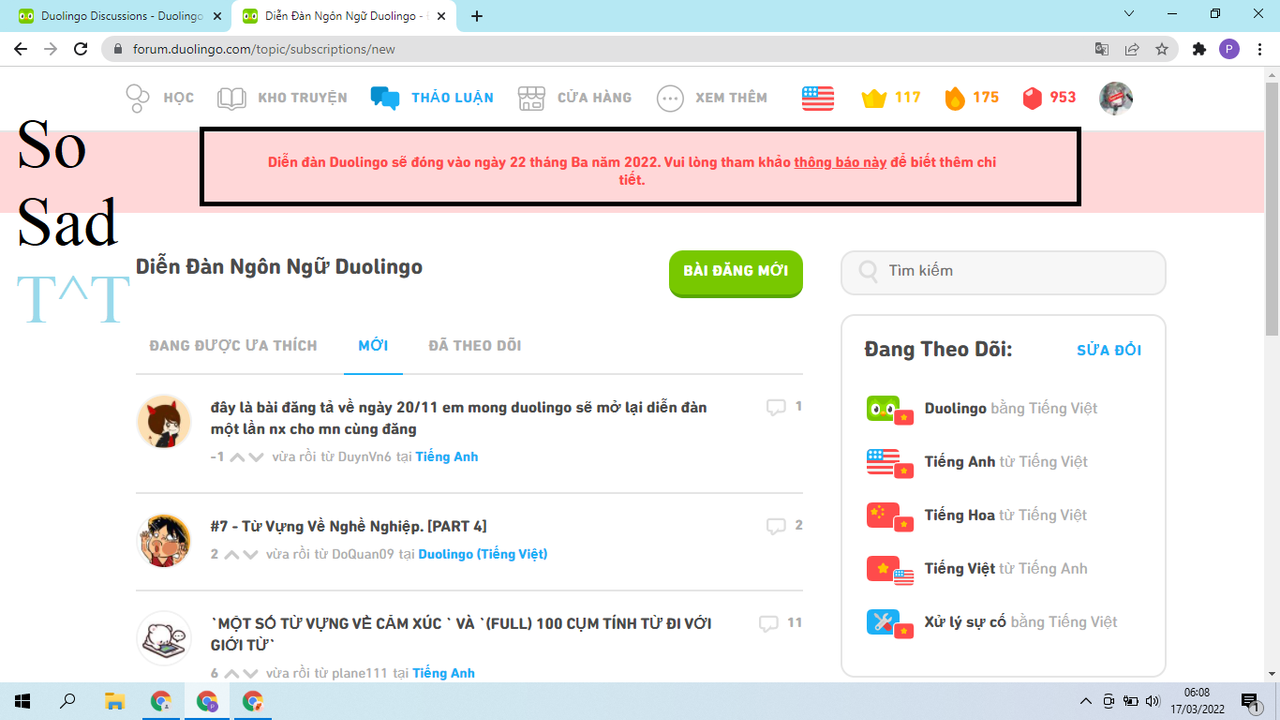Screen dimensions: 1280x720
Task: Bookmark this page with the star icon
Action: [1161, 49]
